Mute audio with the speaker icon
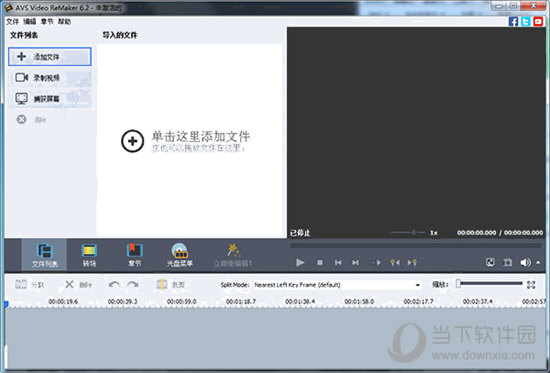Viewport: 550px width, 373px height. (x=525, y=262)
